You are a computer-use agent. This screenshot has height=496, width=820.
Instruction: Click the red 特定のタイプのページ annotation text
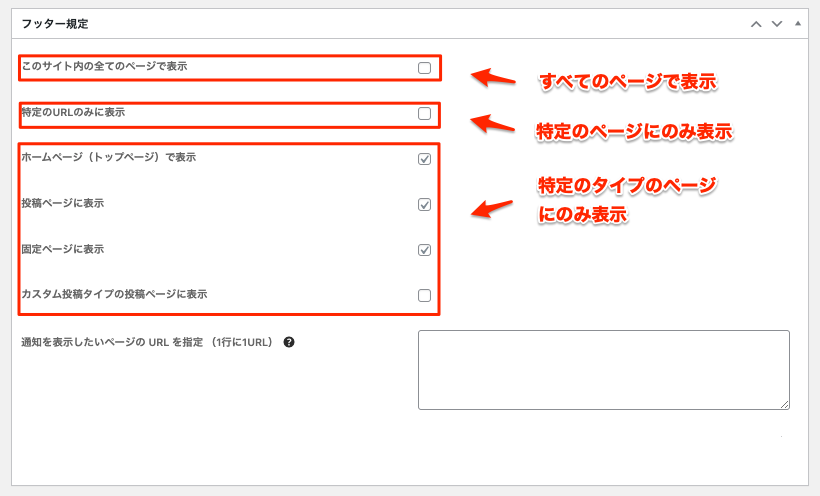628,186
